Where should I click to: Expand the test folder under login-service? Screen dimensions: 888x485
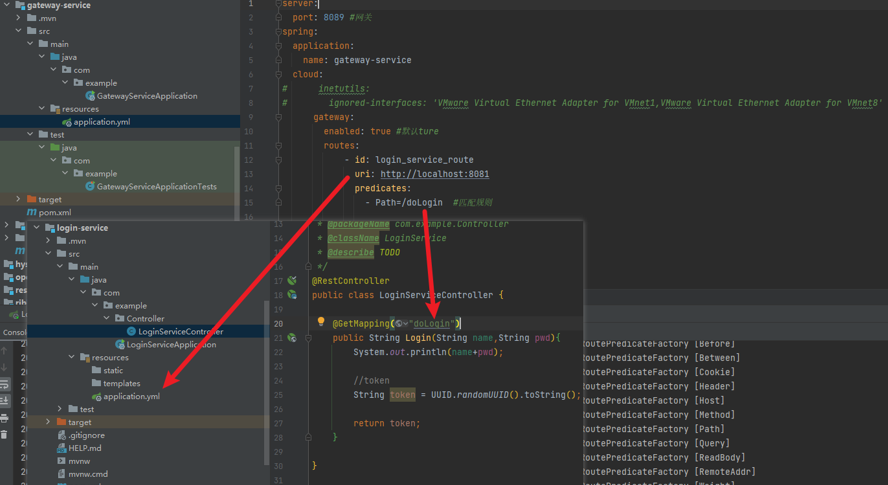pos(60,409)
